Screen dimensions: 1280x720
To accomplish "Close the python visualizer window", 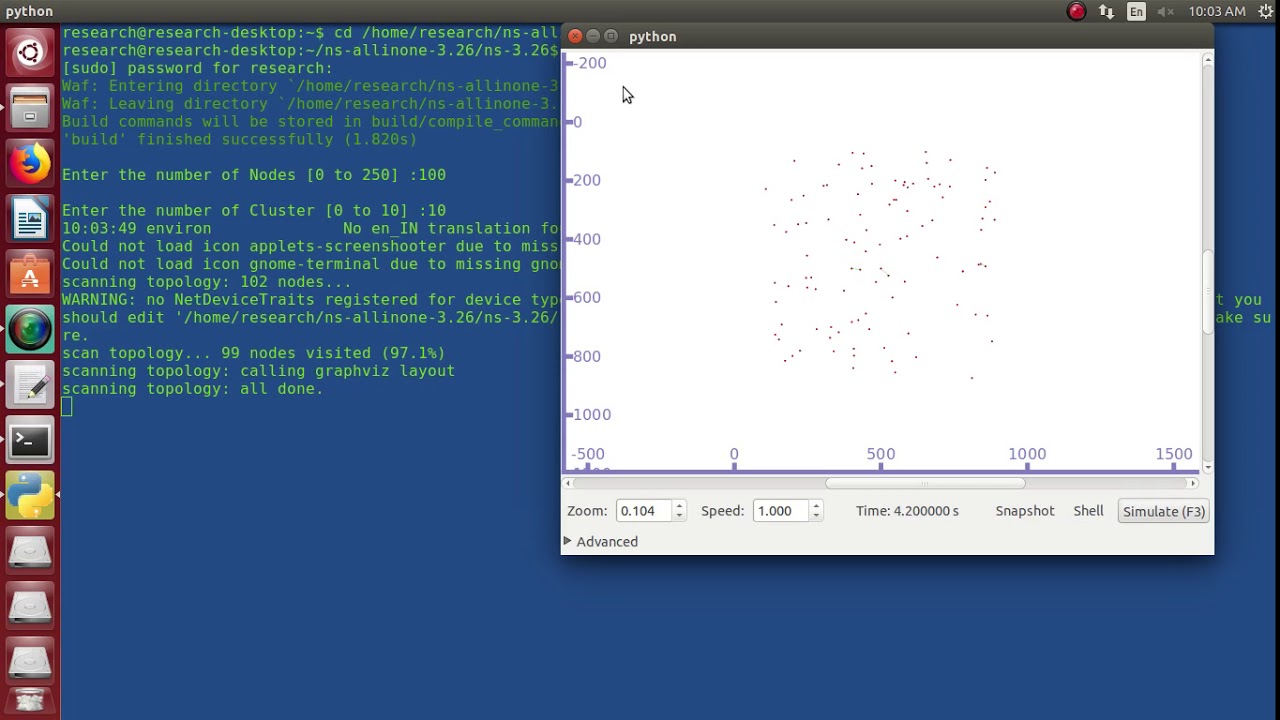I will [575, 36].
